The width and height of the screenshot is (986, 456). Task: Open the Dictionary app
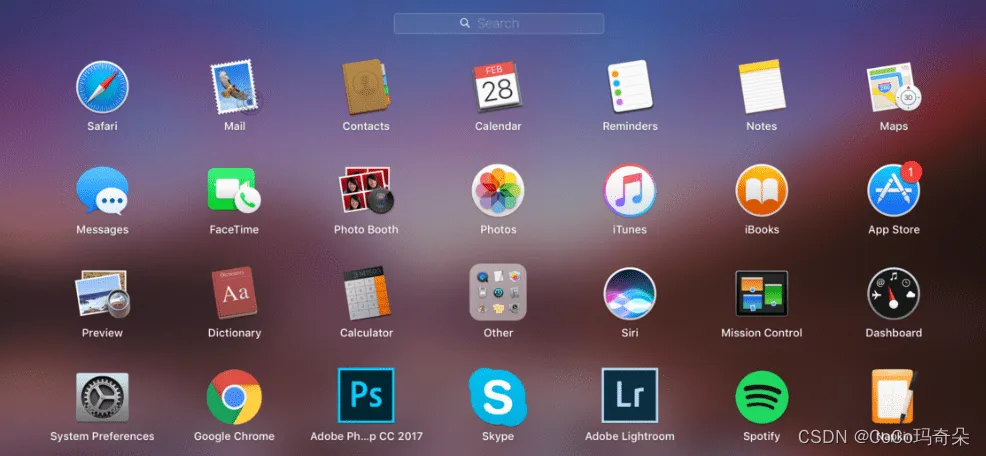234,294
